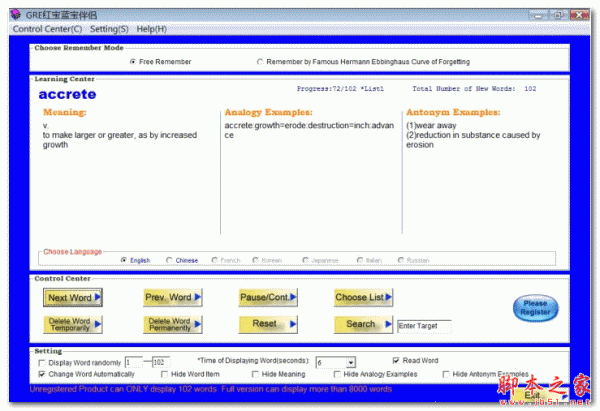Click Pause/Cont. button
The width and height of the screenshot is (600, 411).
click(268, 297)
